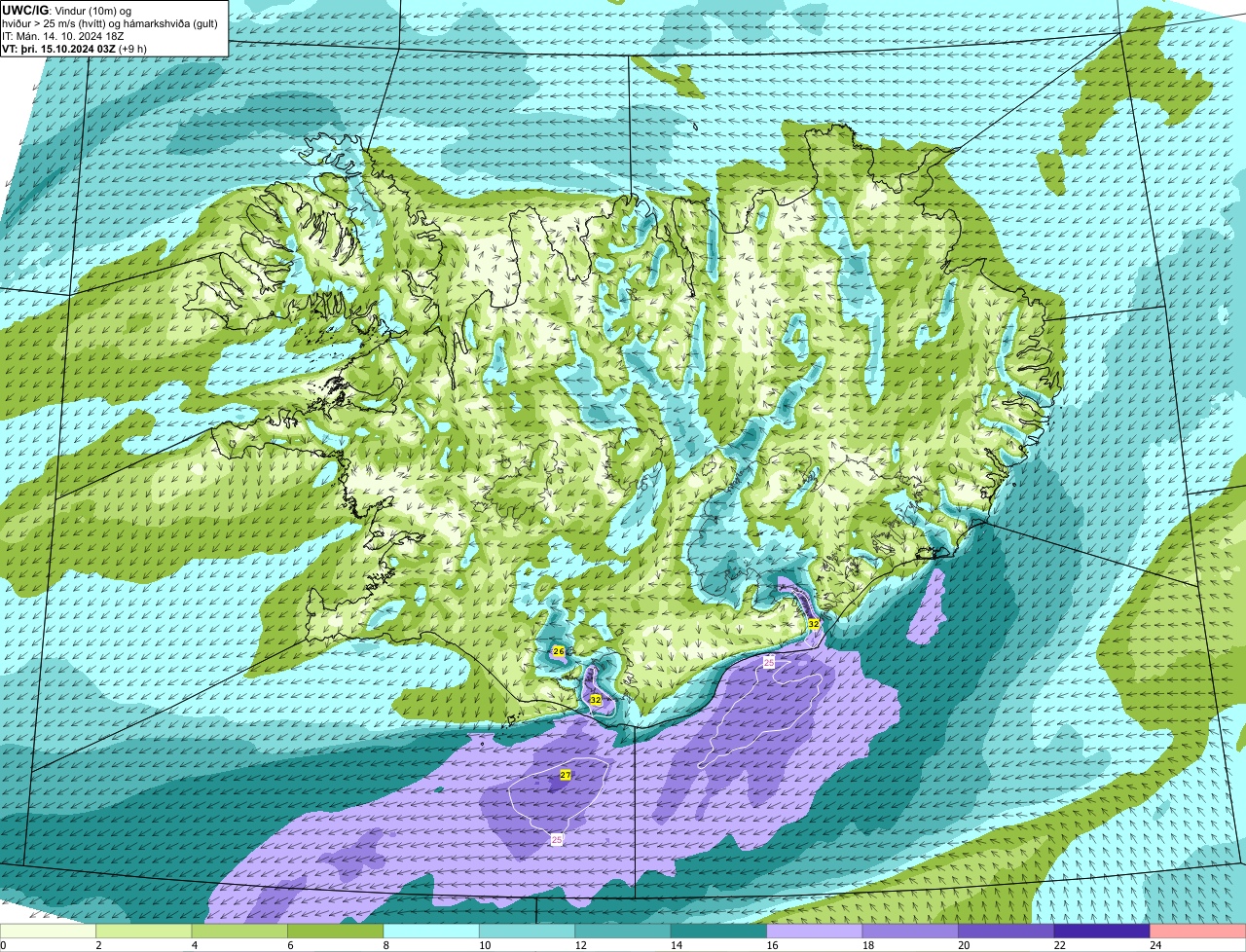The image size is (1246, 952).
Task: Click the "24" tick label on the color scale
Action: click(1155, 945)
